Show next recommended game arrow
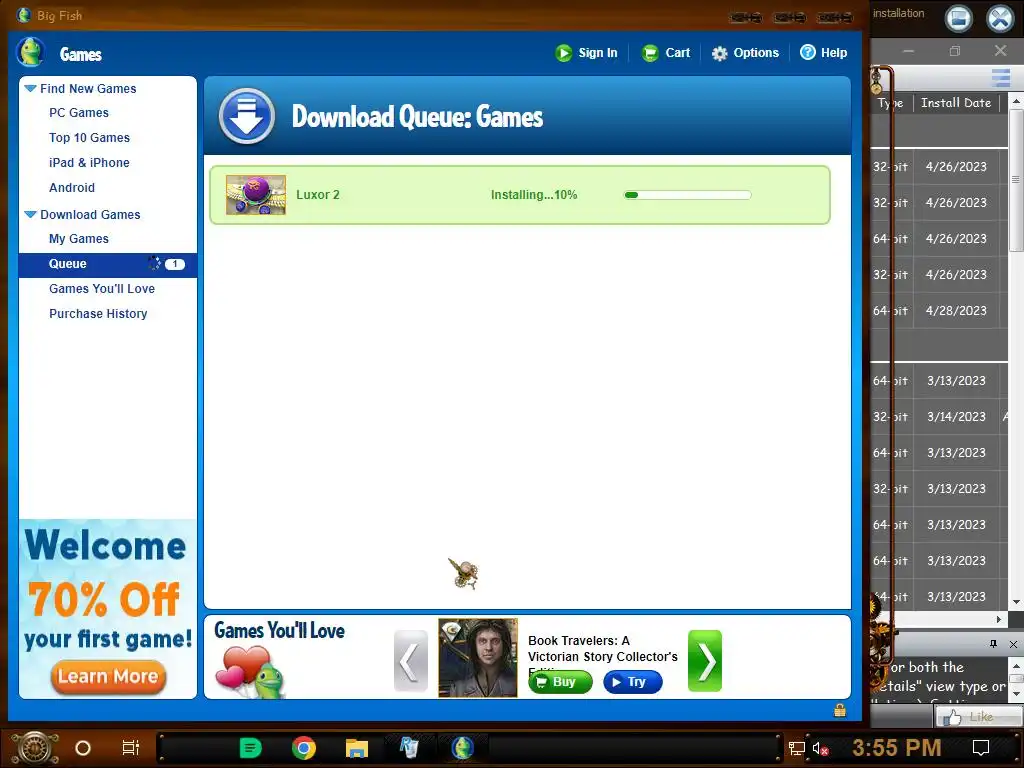Image resolution: width=1024 pixels, height=768 pixels. point(705,661)
